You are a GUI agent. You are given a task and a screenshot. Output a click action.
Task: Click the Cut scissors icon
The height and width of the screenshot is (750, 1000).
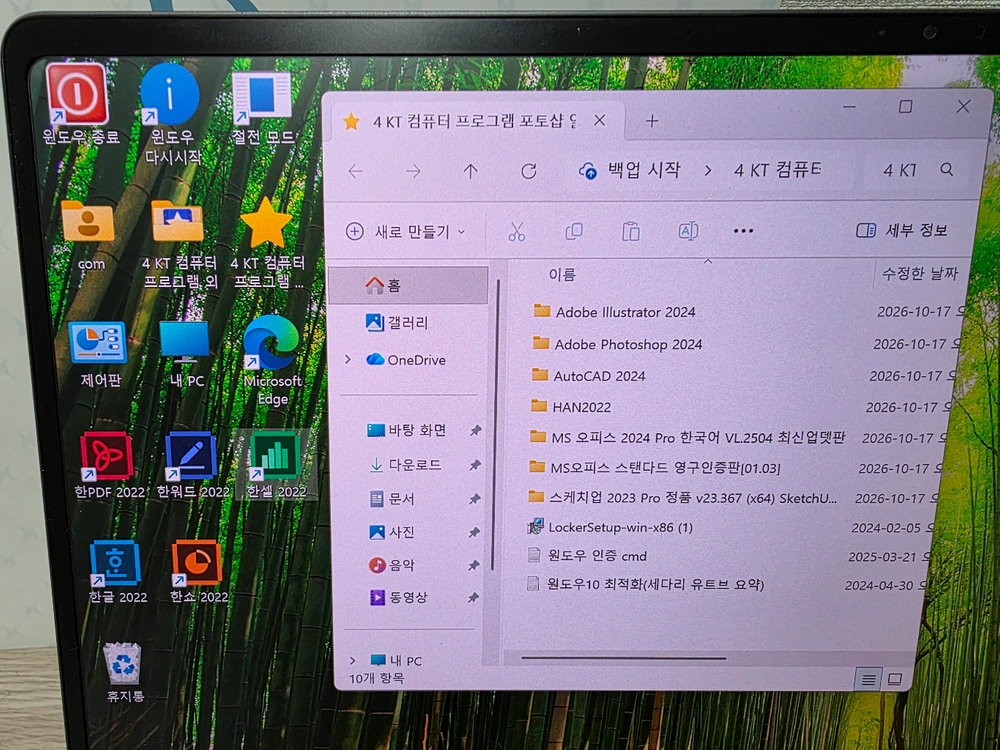(517, 231)
